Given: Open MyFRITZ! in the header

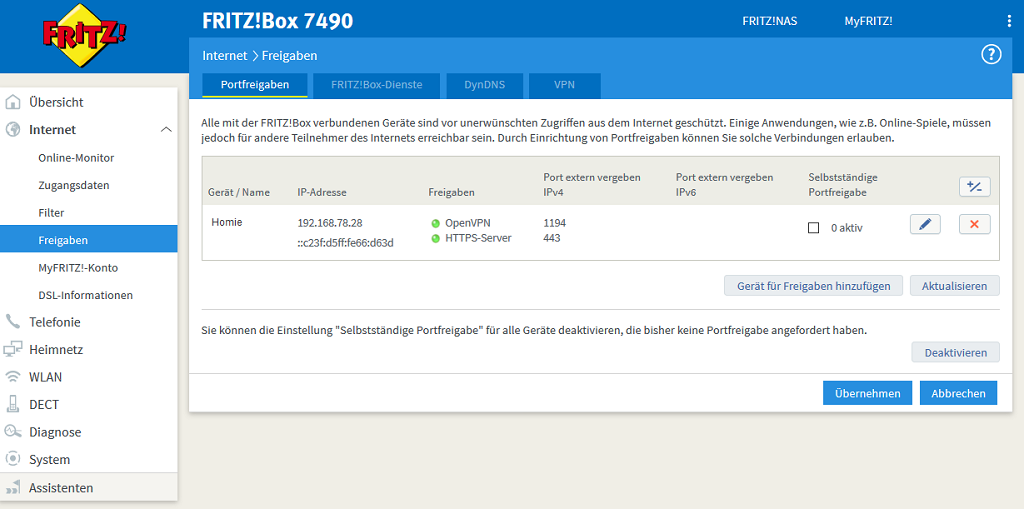Looking at the screenshot, I should pyautogui.click(x=868, y=21).
